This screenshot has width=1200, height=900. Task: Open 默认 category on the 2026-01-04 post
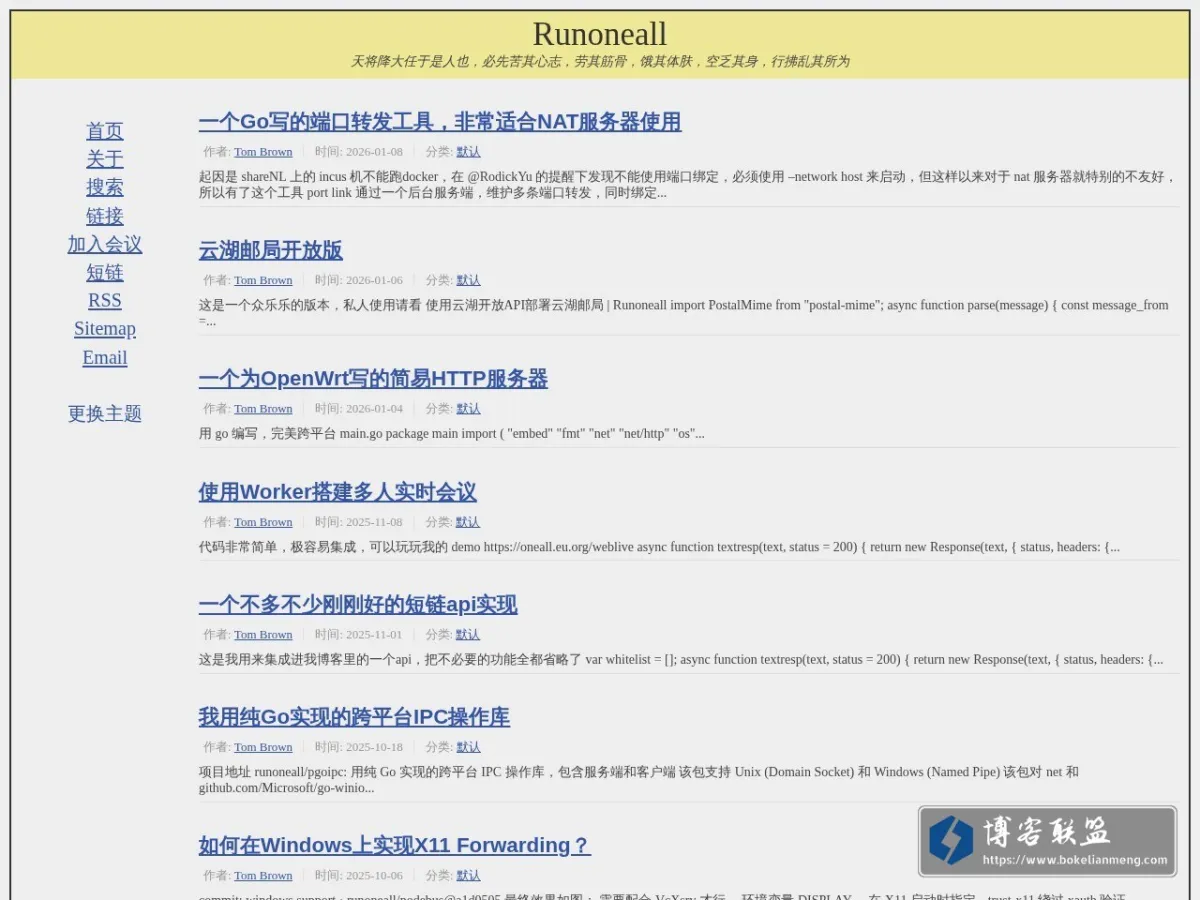(x=468, y=409)
